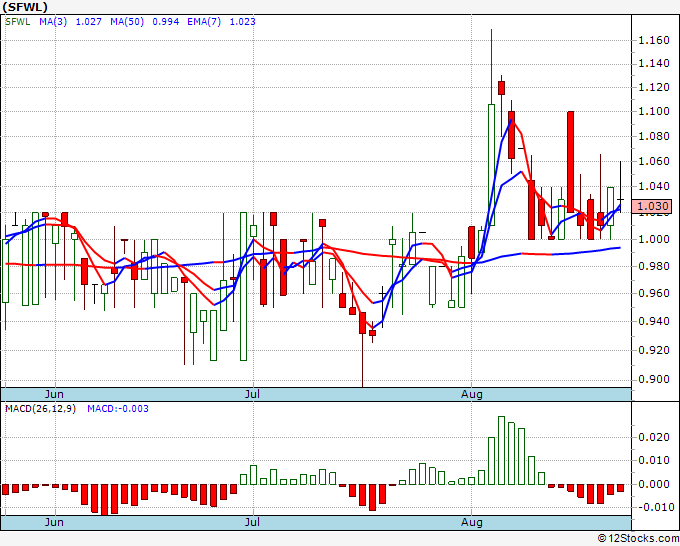Select the MA(3) value 1.027
Viewport: 680px width, 546px height.
(88, 22)
